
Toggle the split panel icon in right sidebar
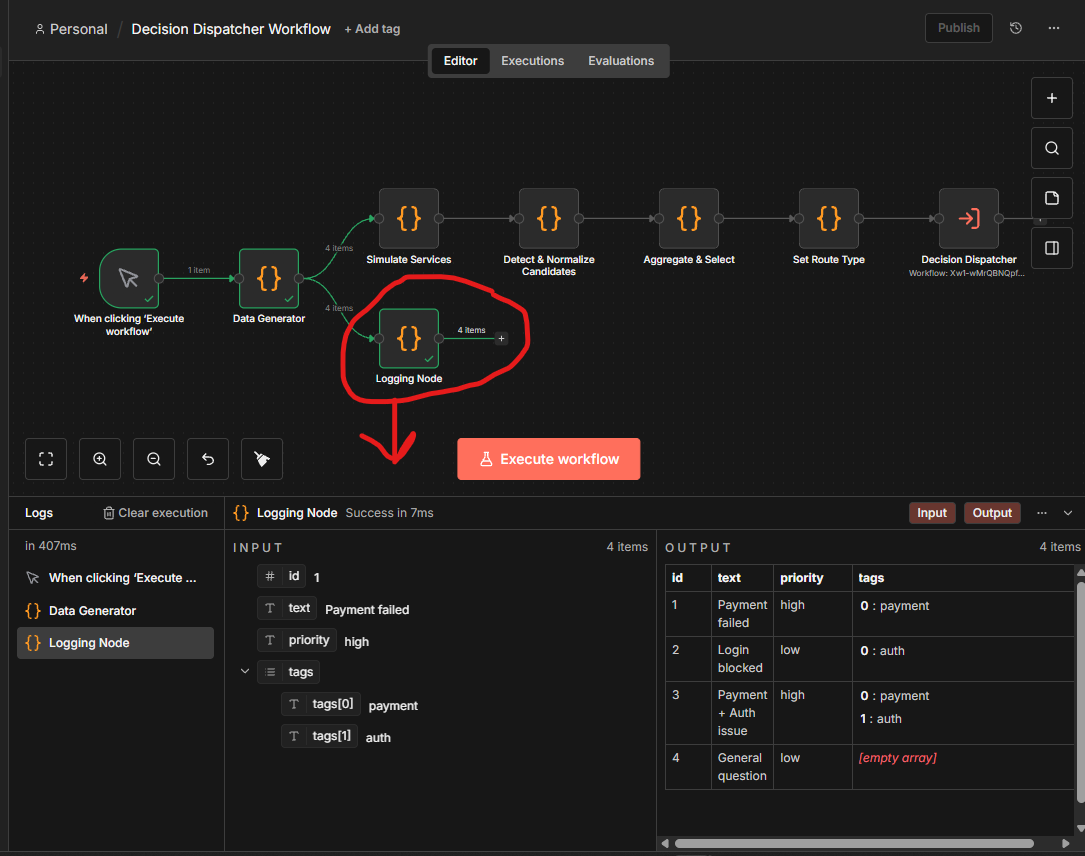1051,247
